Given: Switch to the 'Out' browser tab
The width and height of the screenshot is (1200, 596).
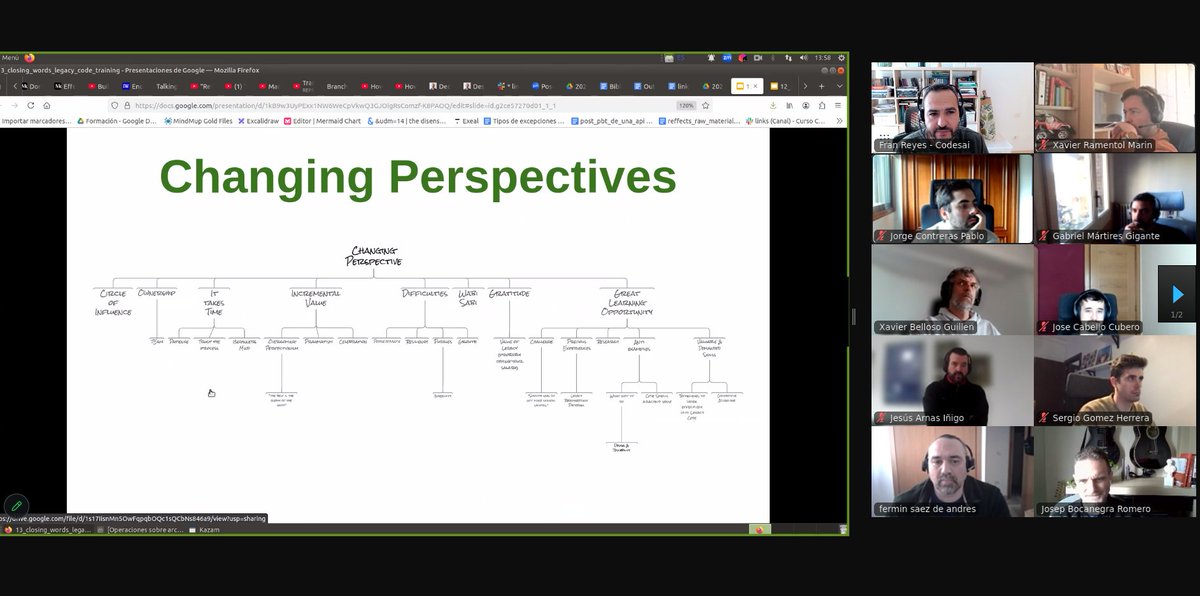Looking at the screenshot, I should click(643, 86).
